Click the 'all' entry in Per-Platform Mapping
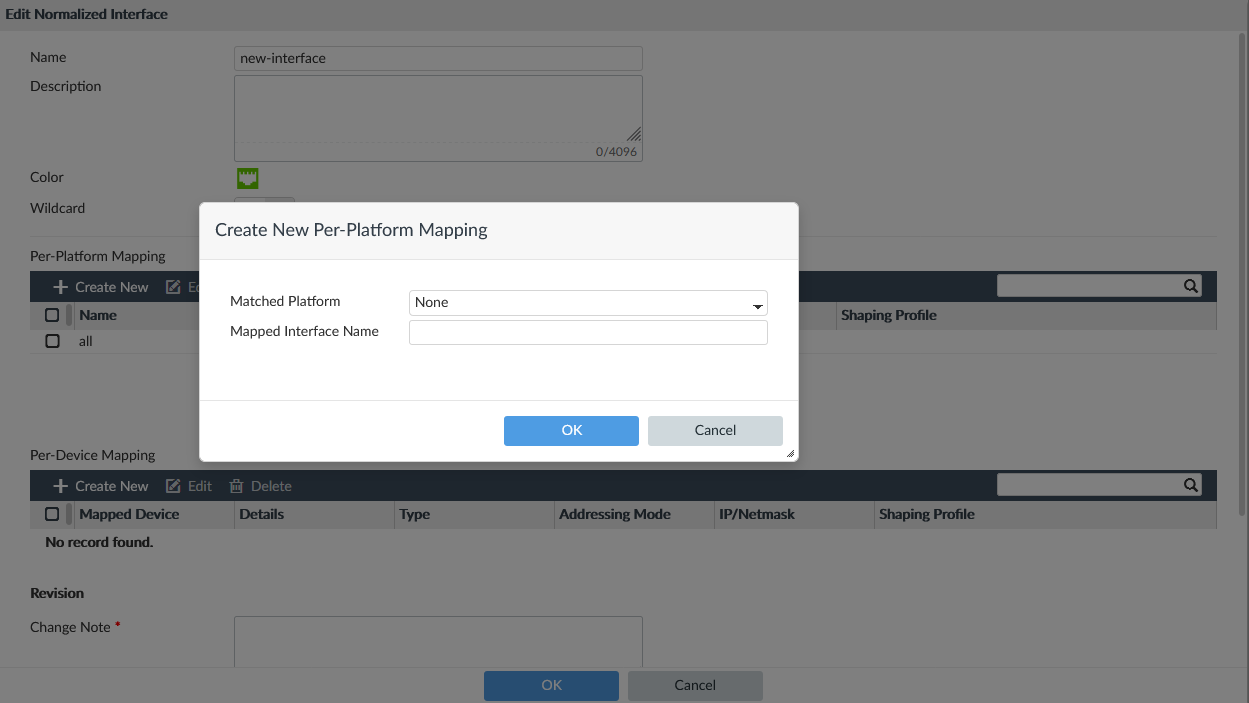This screenshot has height=703, width=1249. coord(86,341)
